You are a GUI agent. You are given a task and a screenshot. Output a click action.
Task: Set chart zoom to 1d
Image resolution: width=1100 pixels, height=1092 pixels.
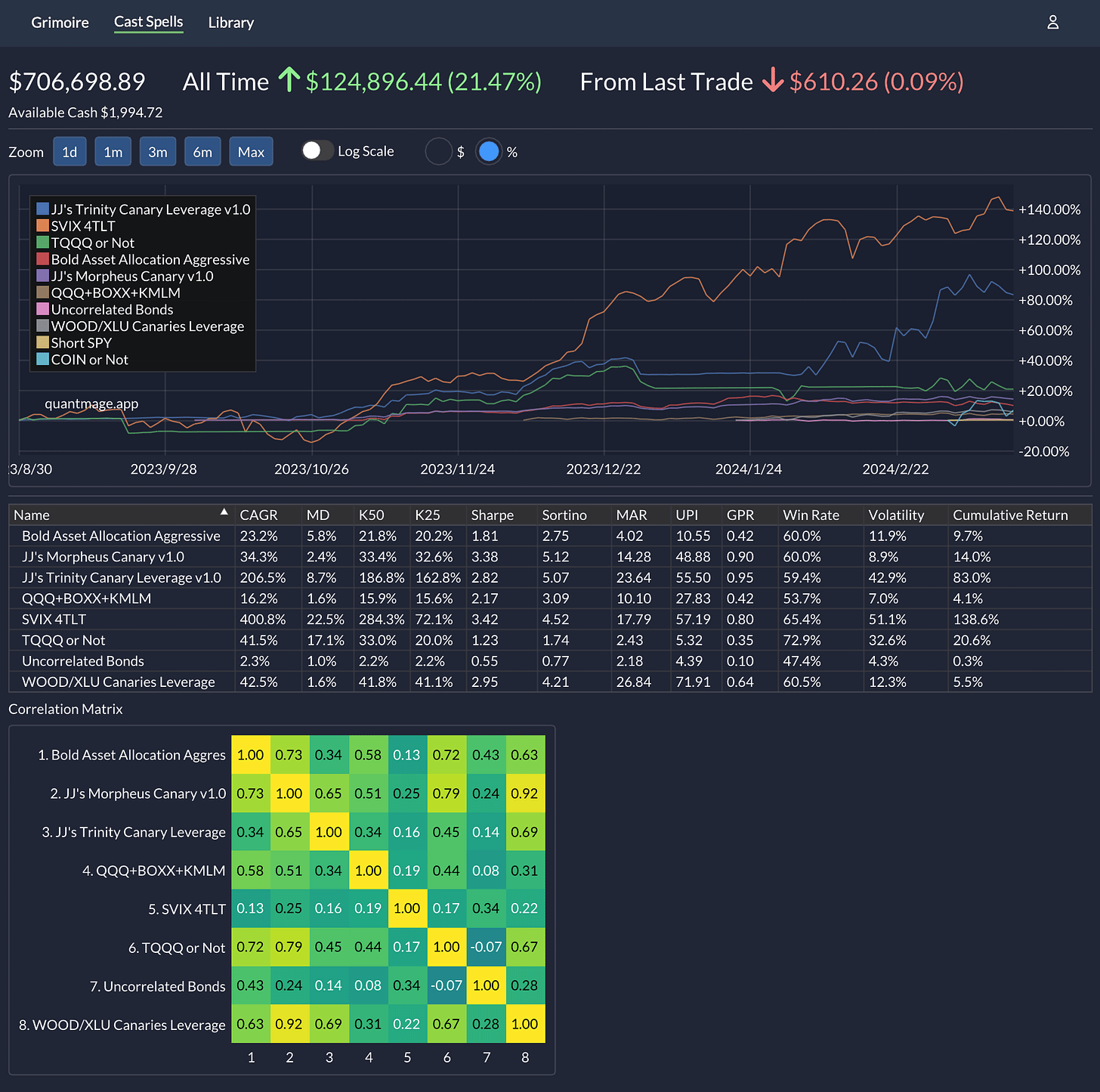pos(70,152)
